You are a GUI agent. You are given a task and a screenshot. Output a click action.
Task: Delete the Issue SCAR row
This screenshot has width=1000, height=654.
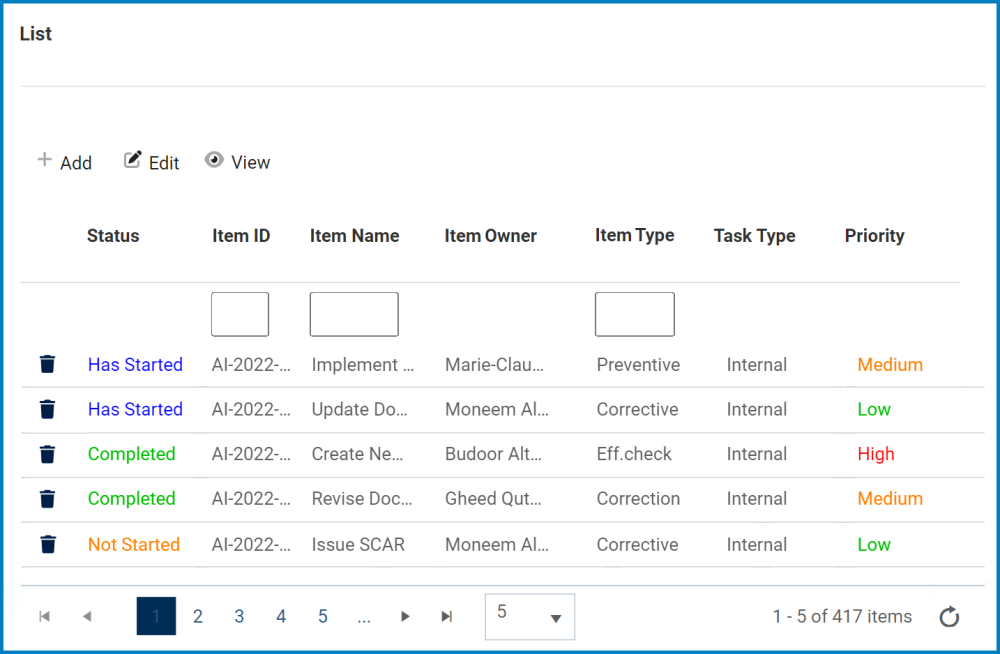click(47, 544)
